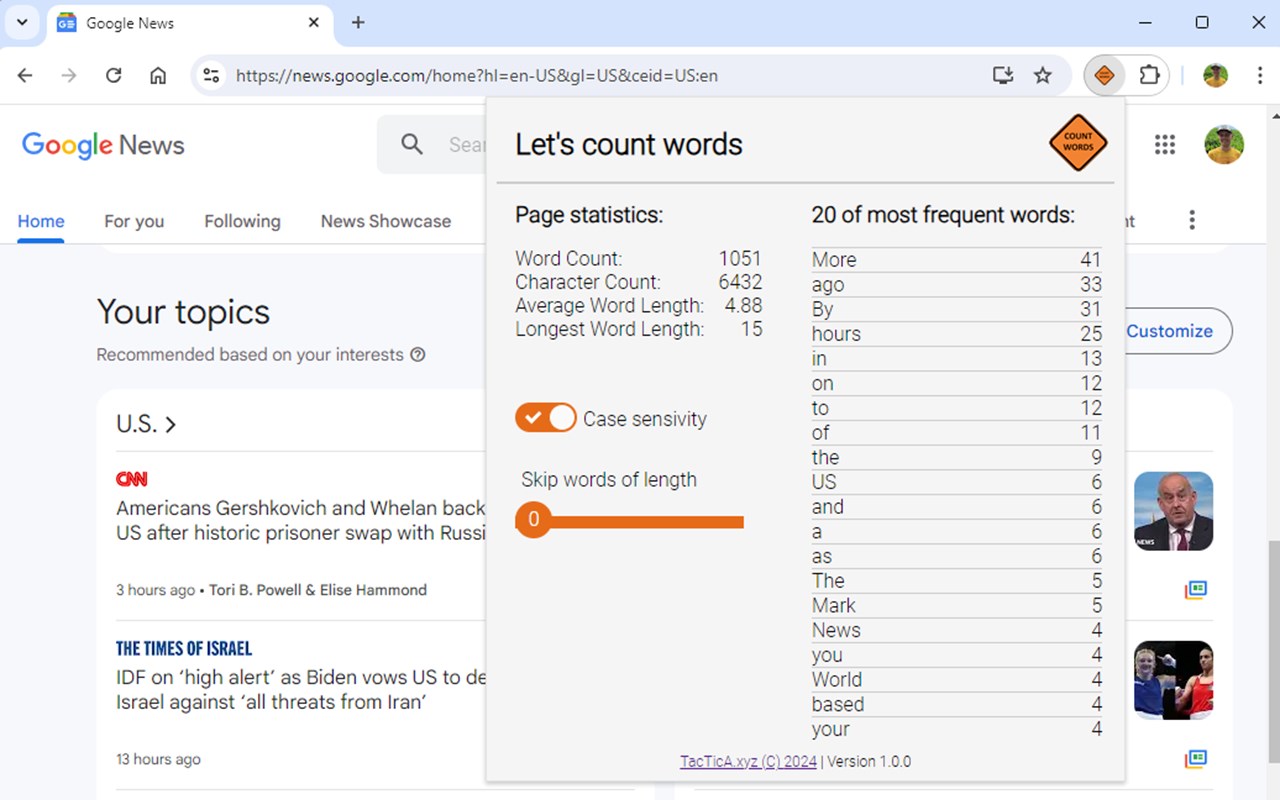Select the "World" frequent word row
Viewport: 1280px width, 800px height.
pyautogui.click(x=957, y=680)
